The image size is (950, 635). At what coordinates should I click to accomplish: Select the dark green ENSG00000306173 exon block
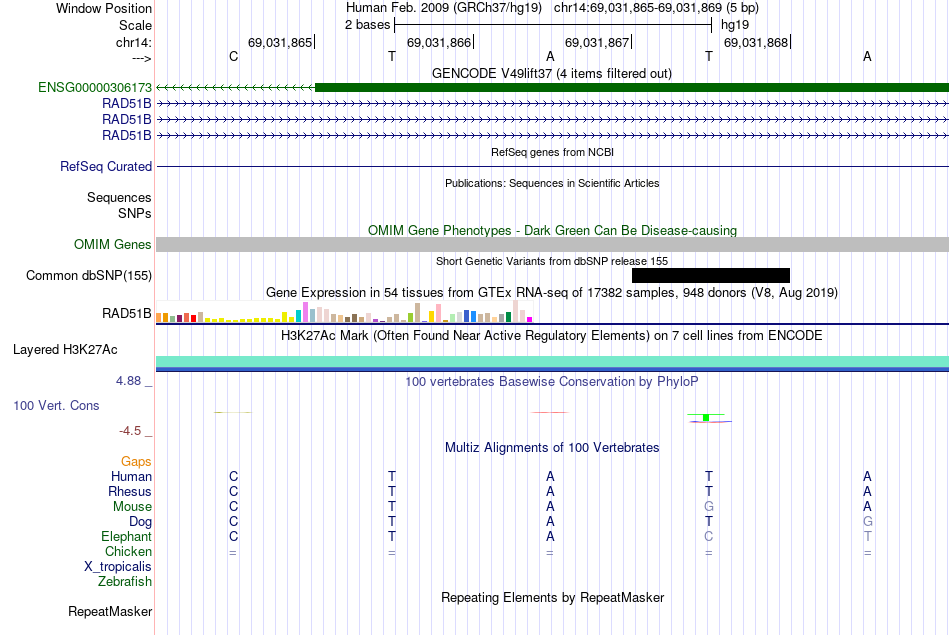coord(632,87)
